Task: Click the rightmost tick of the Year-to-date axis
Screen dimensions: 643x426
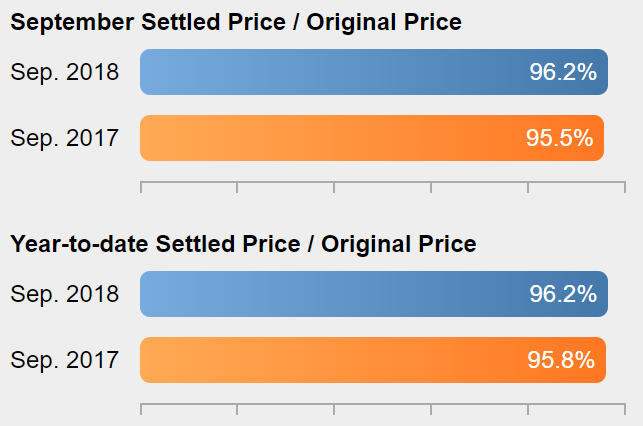Action: click(x=625, y=409)
